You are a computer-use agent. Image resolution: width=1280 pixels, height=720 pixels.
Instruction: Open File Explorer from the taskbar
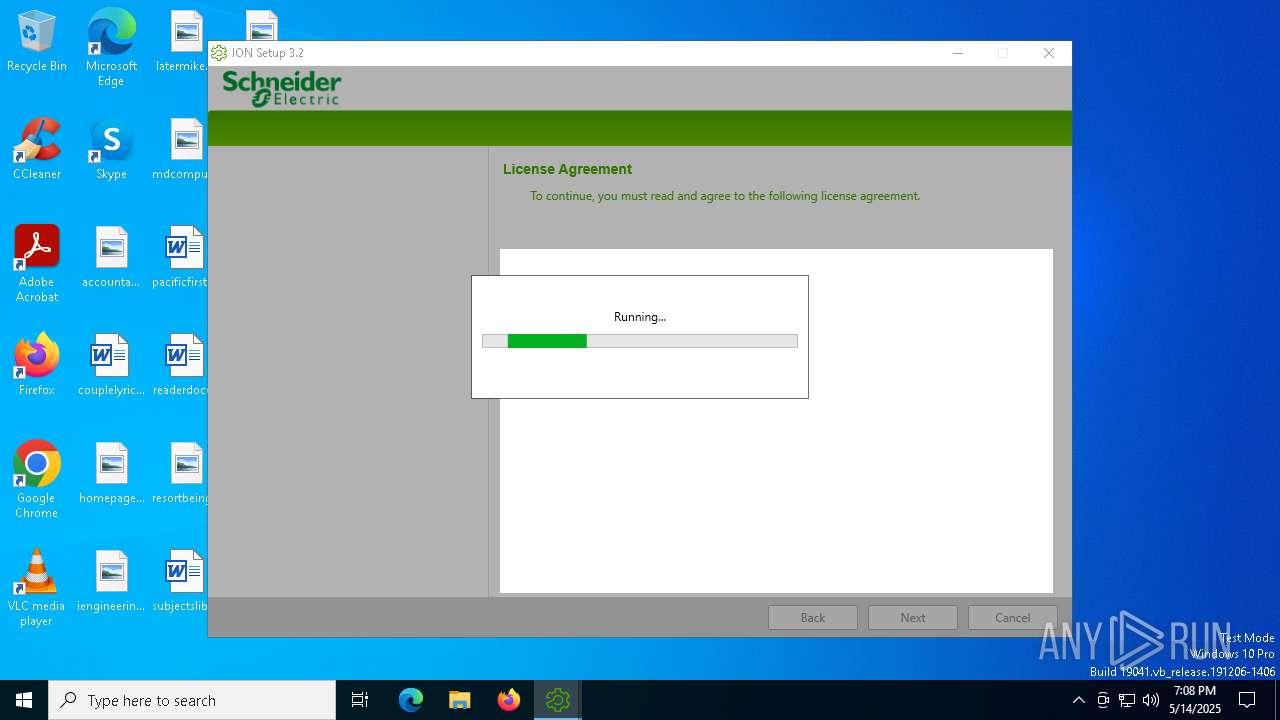point(460,700)
